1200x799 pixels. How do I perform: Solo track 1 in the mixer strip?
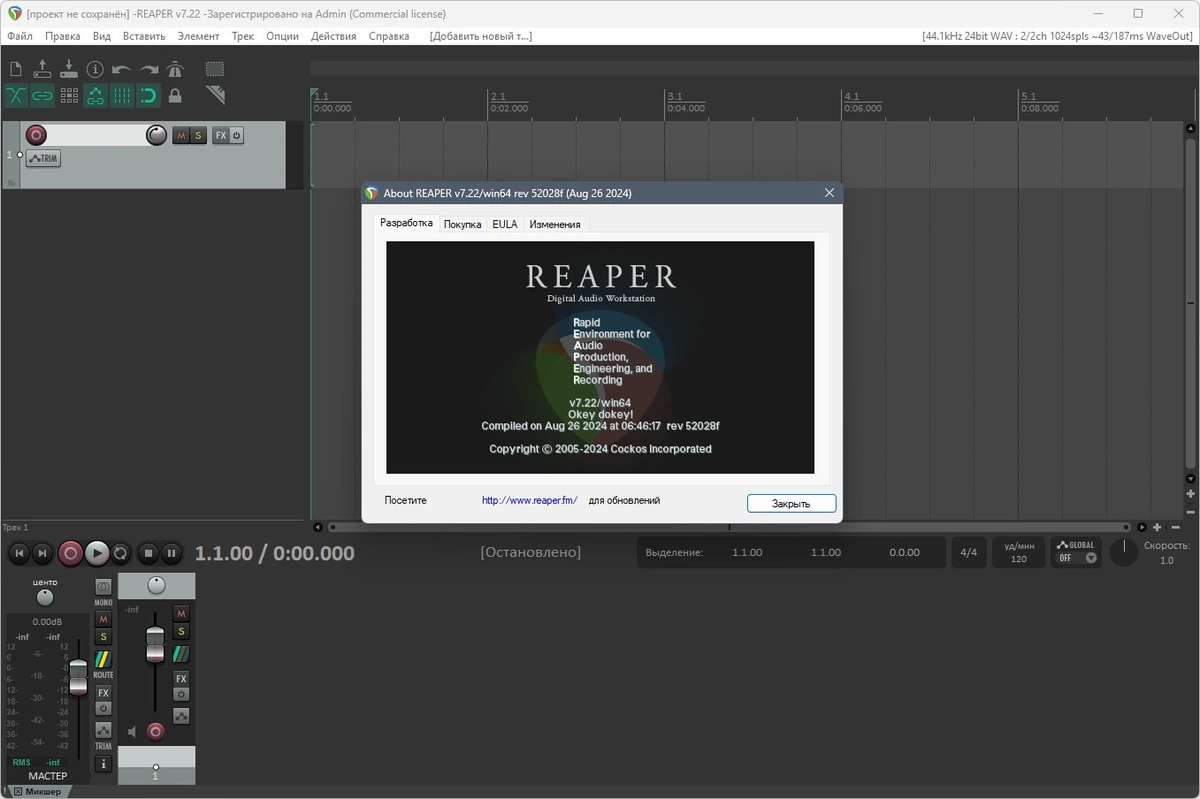181,631
